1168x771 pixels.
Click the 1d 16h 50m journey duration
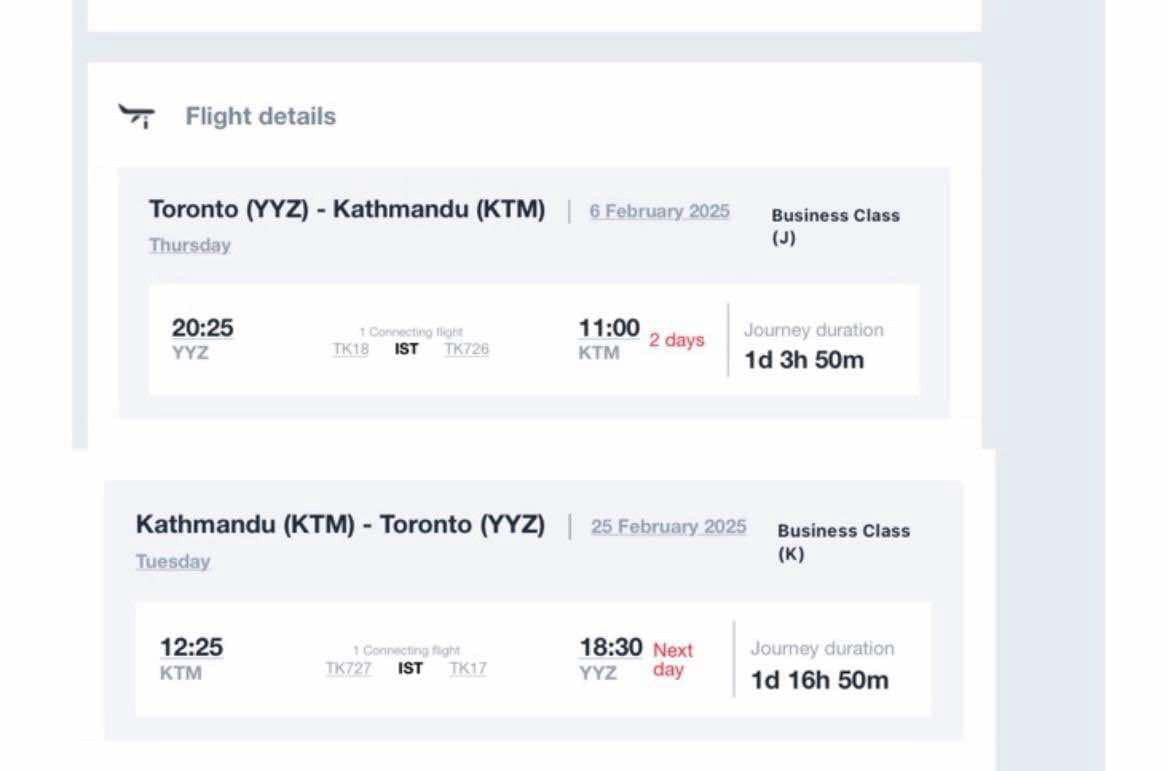819,680
